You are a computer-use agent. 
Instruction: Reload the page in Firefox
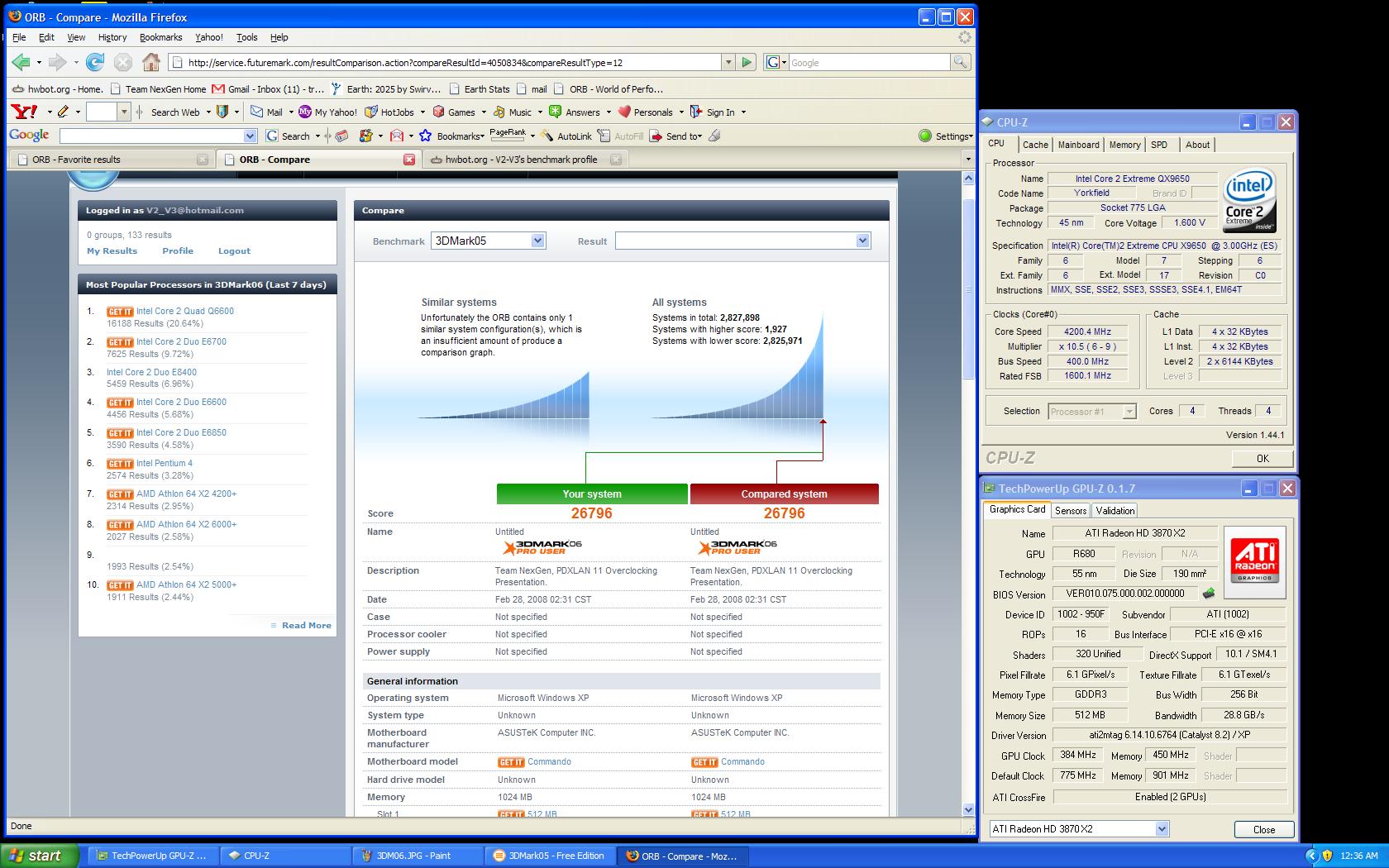pos(95,62)
